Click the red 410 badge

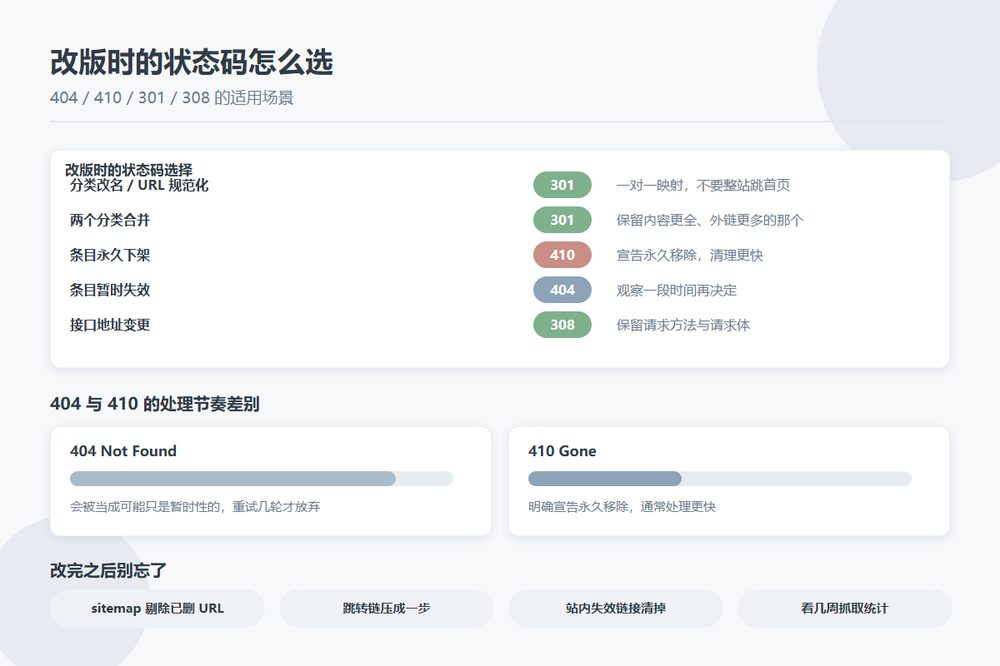(x=562, y=255)
